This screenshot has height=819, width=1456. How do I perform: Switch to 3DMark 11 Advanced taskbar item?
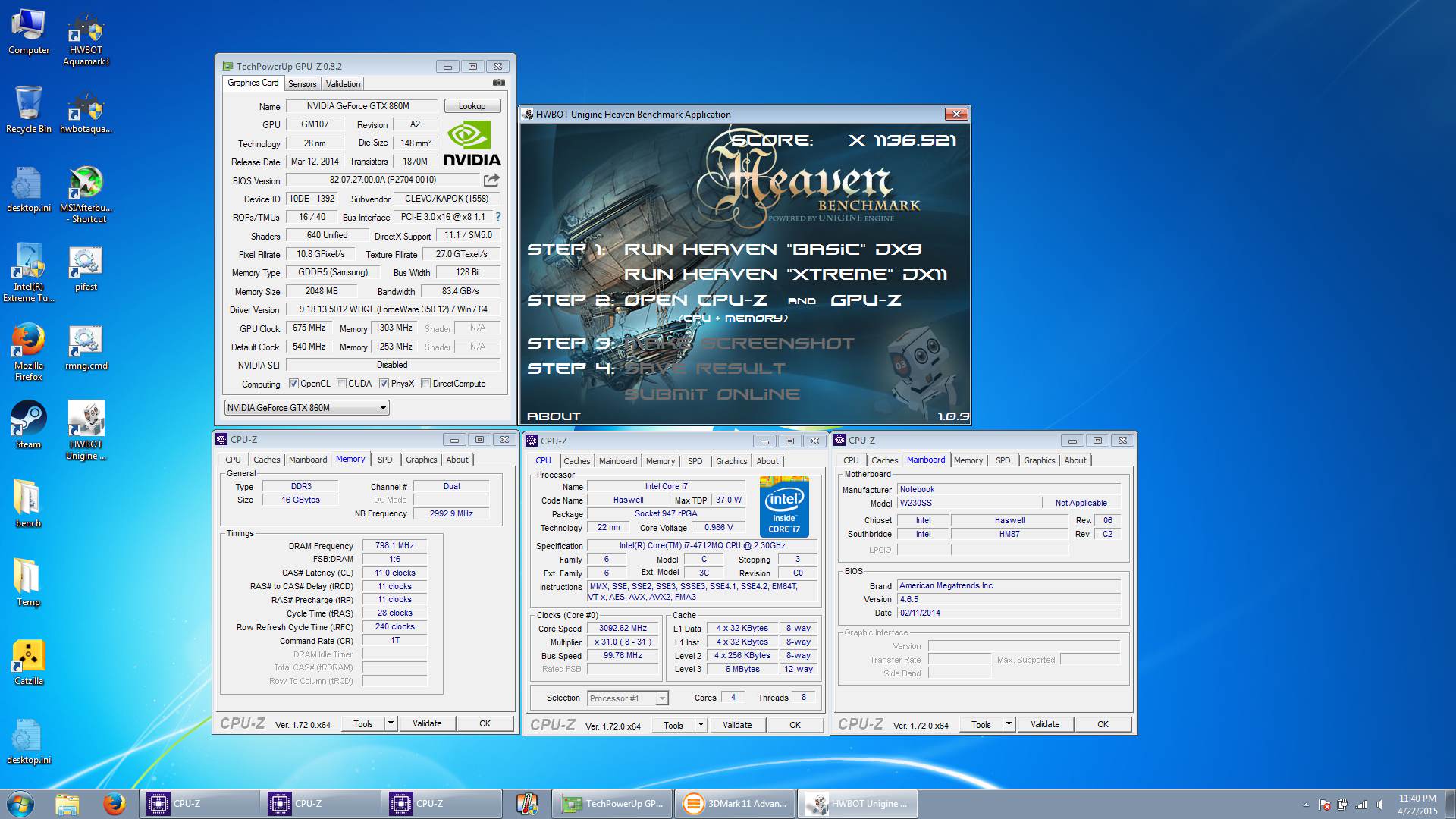click(734, 804)
